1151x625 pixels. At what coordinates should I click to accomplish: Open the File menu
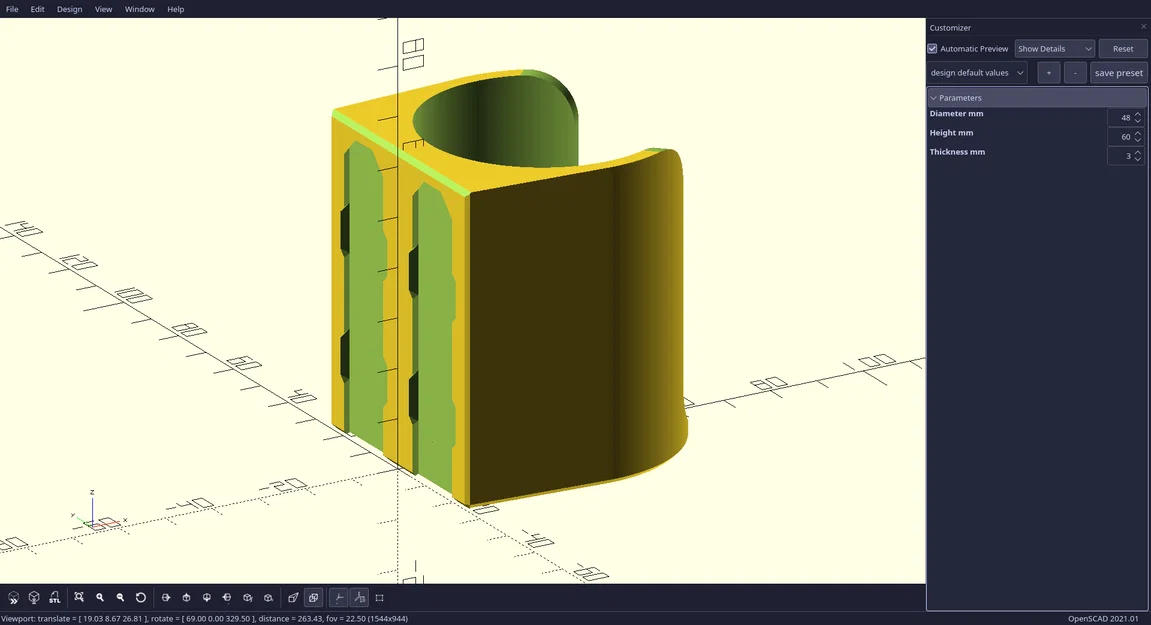[12, 9]
